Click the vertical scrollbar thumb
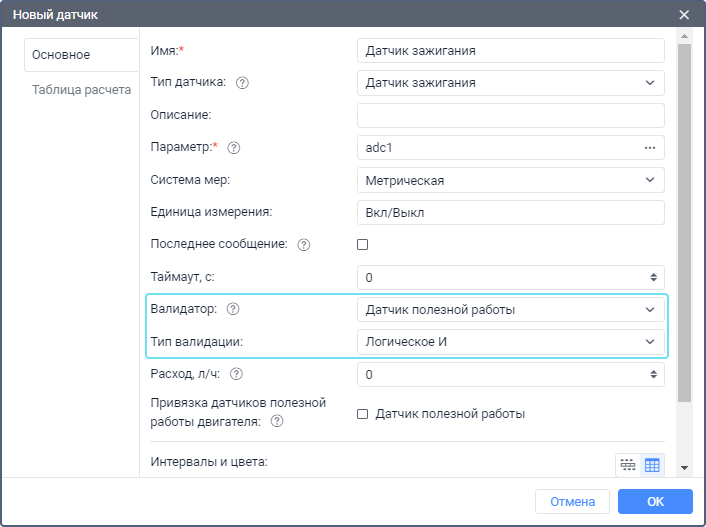Image resolution: width=706 pixels, height=527 pixels. [x=684, y=223]
